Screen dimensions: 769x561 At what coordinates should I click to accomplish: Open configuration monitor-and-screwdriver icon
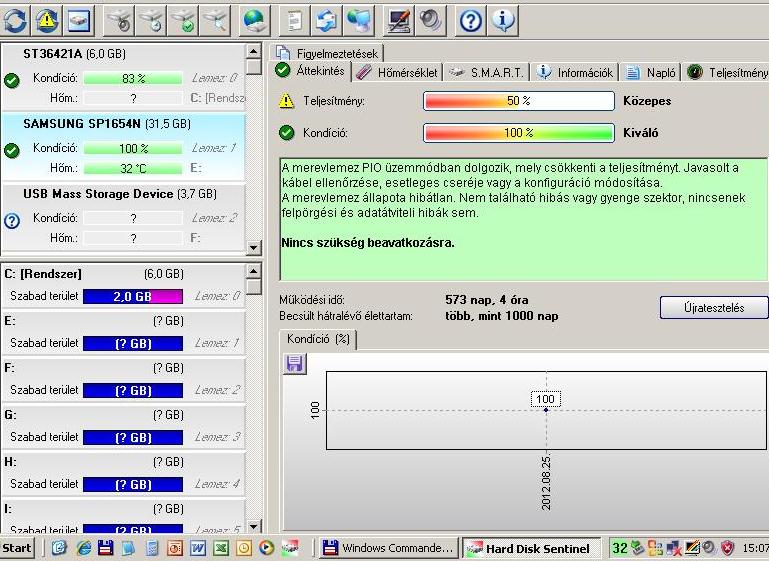(398, 20)
